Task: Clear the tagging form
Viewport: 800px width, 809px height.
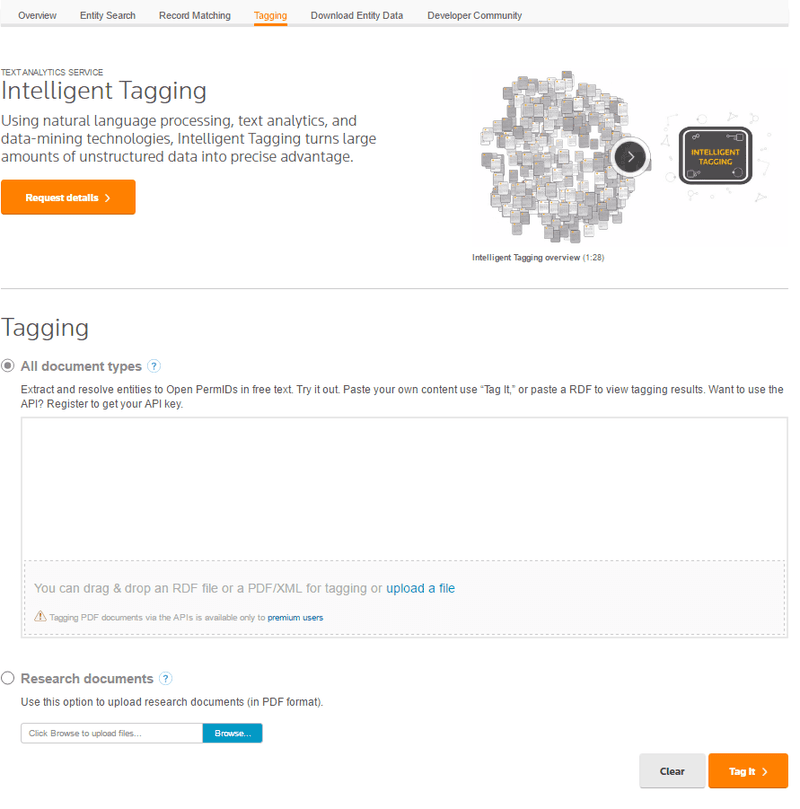Action: [672, 770]
